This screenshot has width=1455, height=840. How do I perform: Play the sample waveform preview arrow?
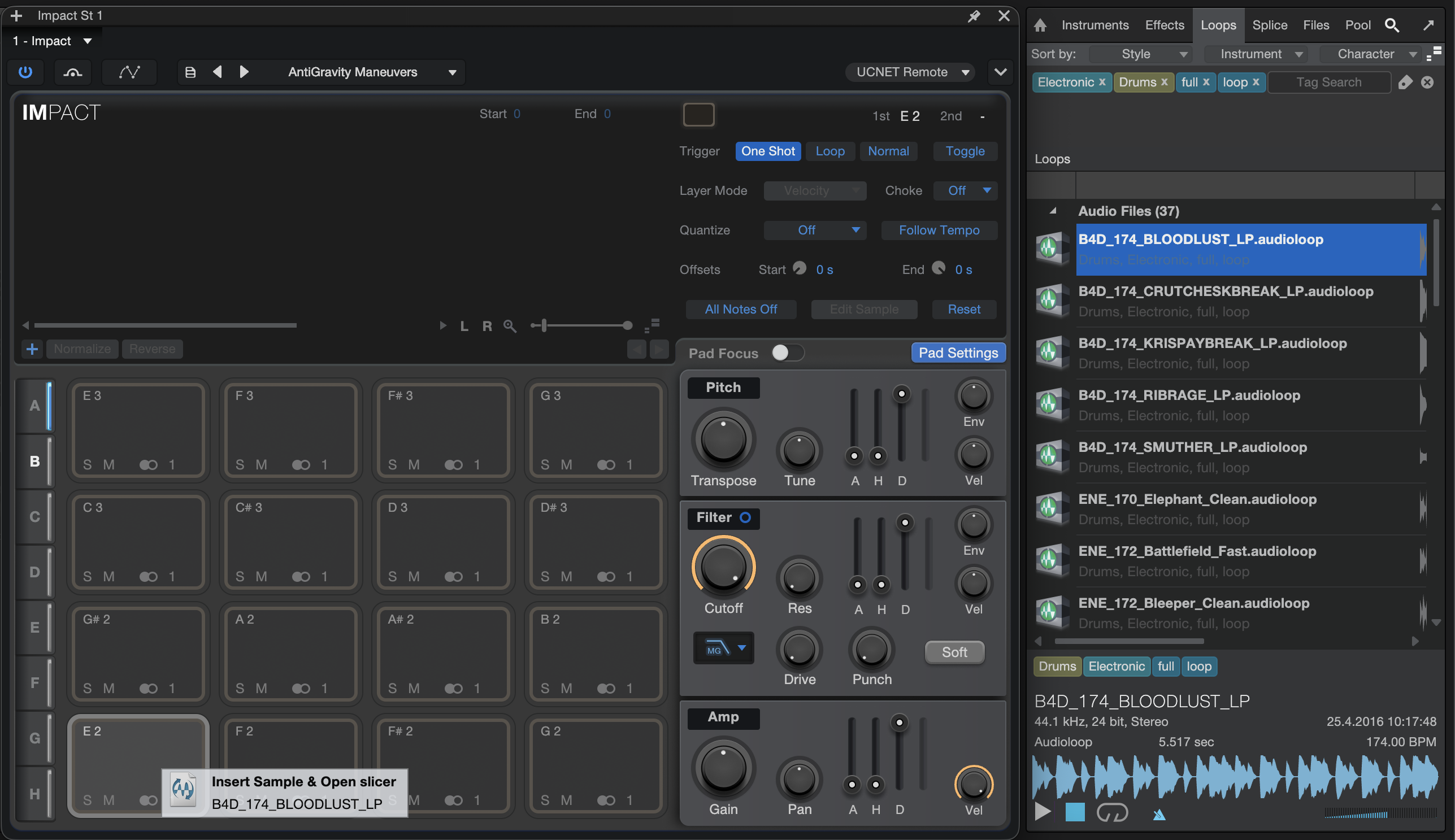(x=443, y=326)
